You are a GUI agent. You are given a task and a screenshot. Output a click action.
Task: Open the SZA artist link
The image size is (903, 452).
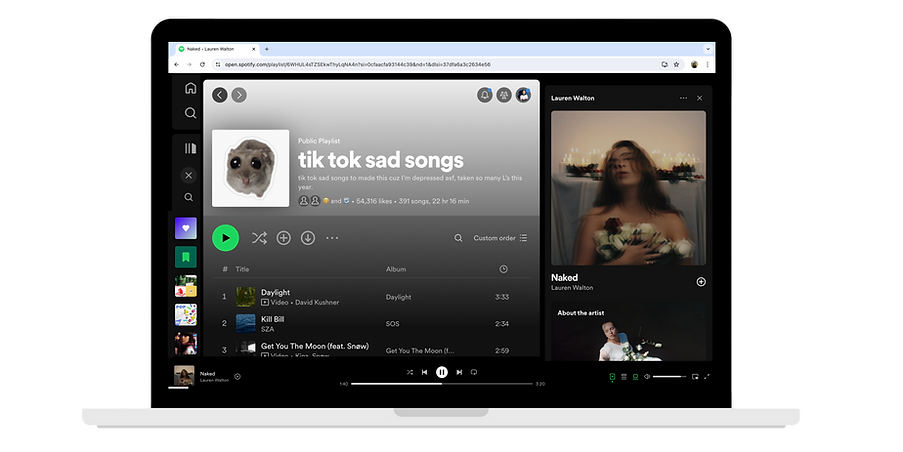click(x=267, y=329)
